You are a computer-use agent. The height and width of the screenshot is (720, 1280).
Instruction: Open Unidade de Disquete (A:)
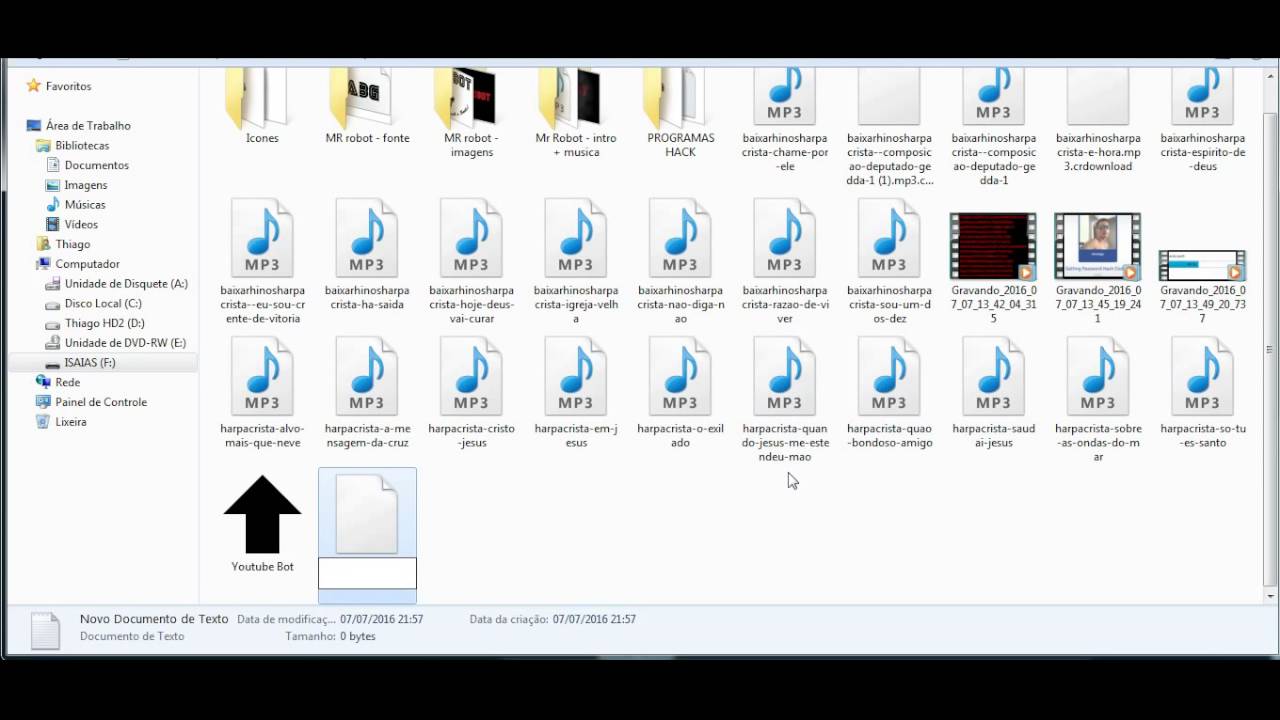tap(126, 284)
